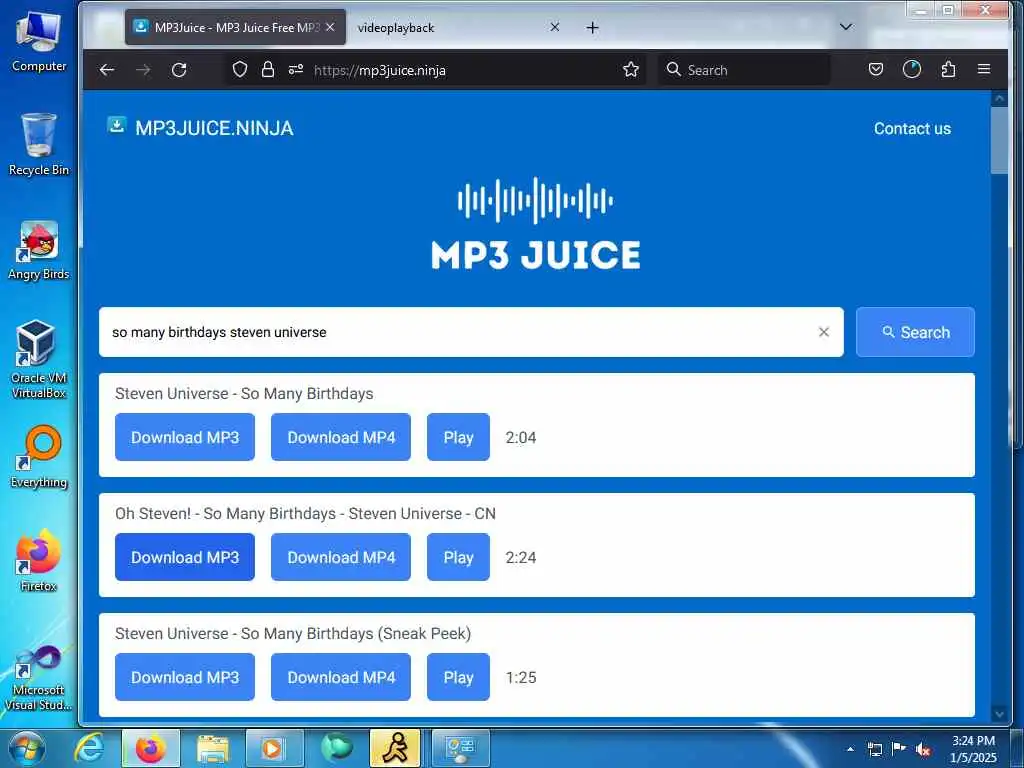Play the 2:04 So Many Birthdays result
1024x768 pixels.
click(x=458, y=437)
